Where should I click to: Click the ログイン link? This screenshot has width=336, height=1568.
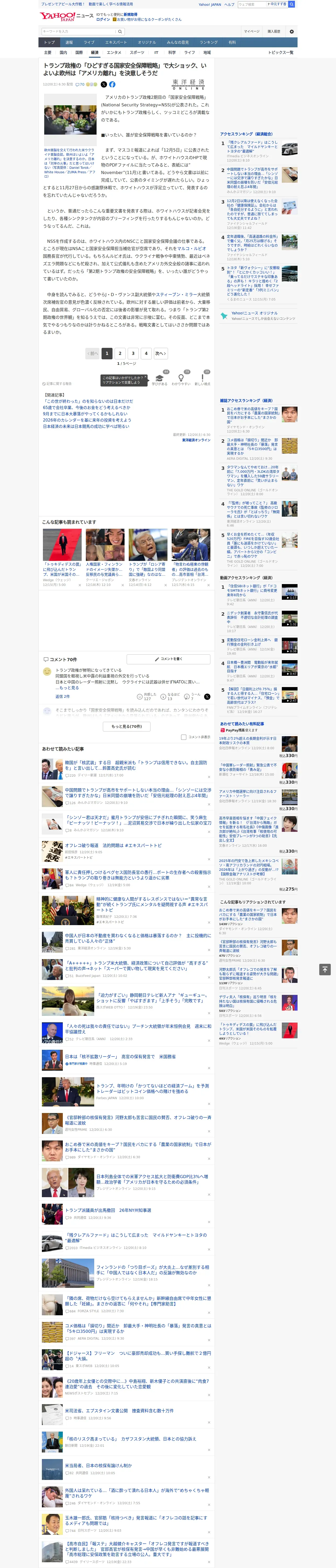click(103, 20)
